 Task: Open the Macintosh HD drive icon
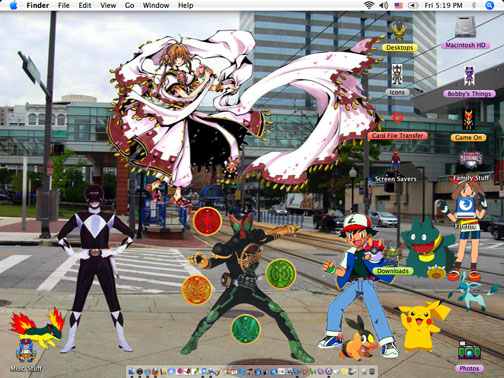[465, 26]
